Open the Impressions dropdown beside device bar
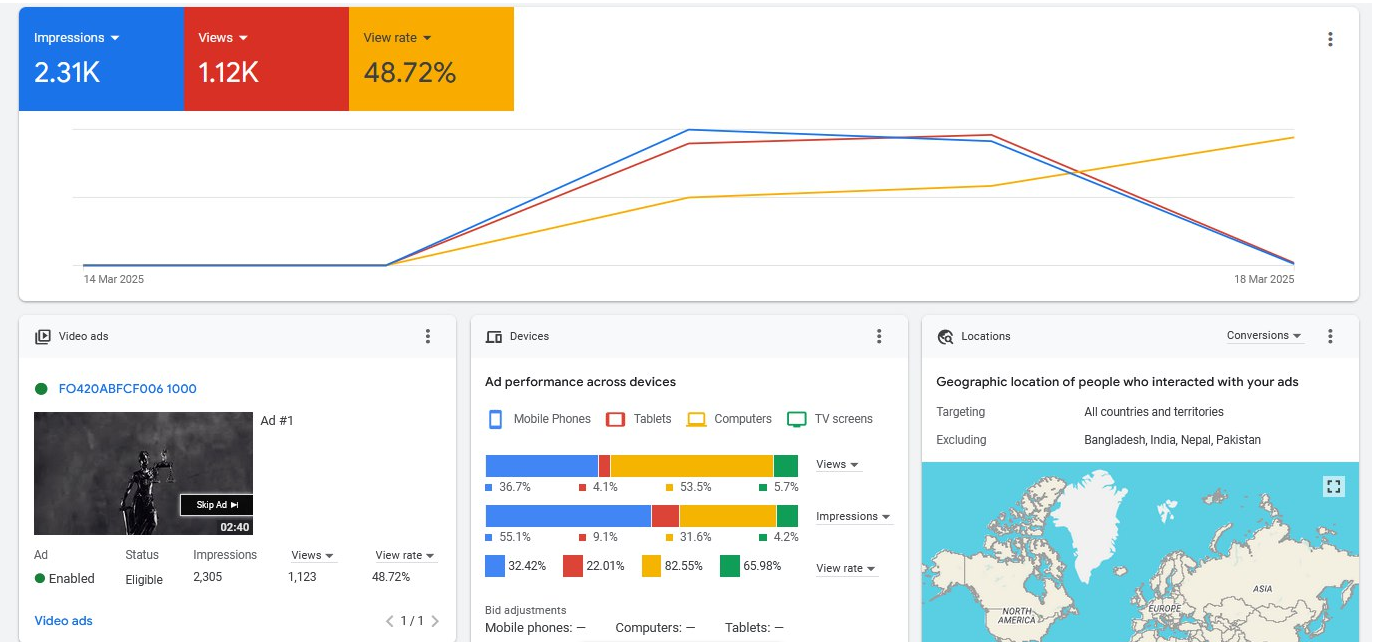Image resolution: width=1374 pixels, height=642 pixels. click(853, 517)
